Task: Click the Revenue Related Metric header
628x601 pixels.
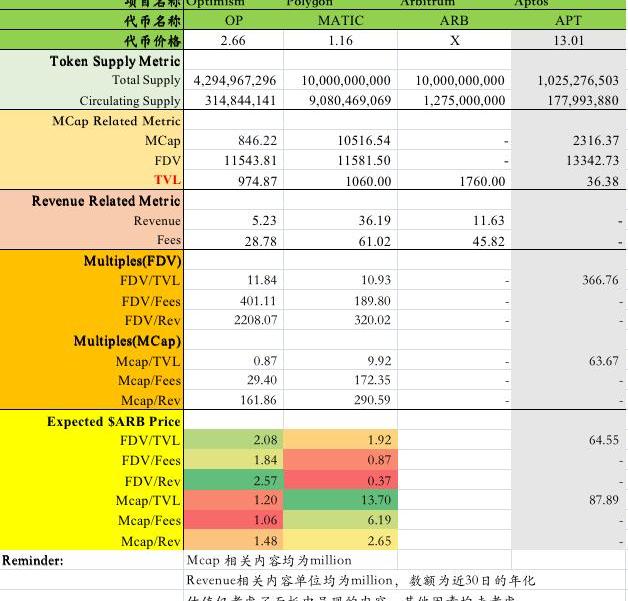Action: point(106,201)
